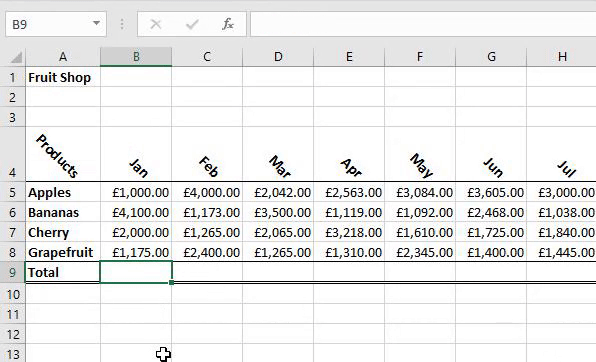
Task: Click in the formula bar input area
Action: click(x=423, y=24)
